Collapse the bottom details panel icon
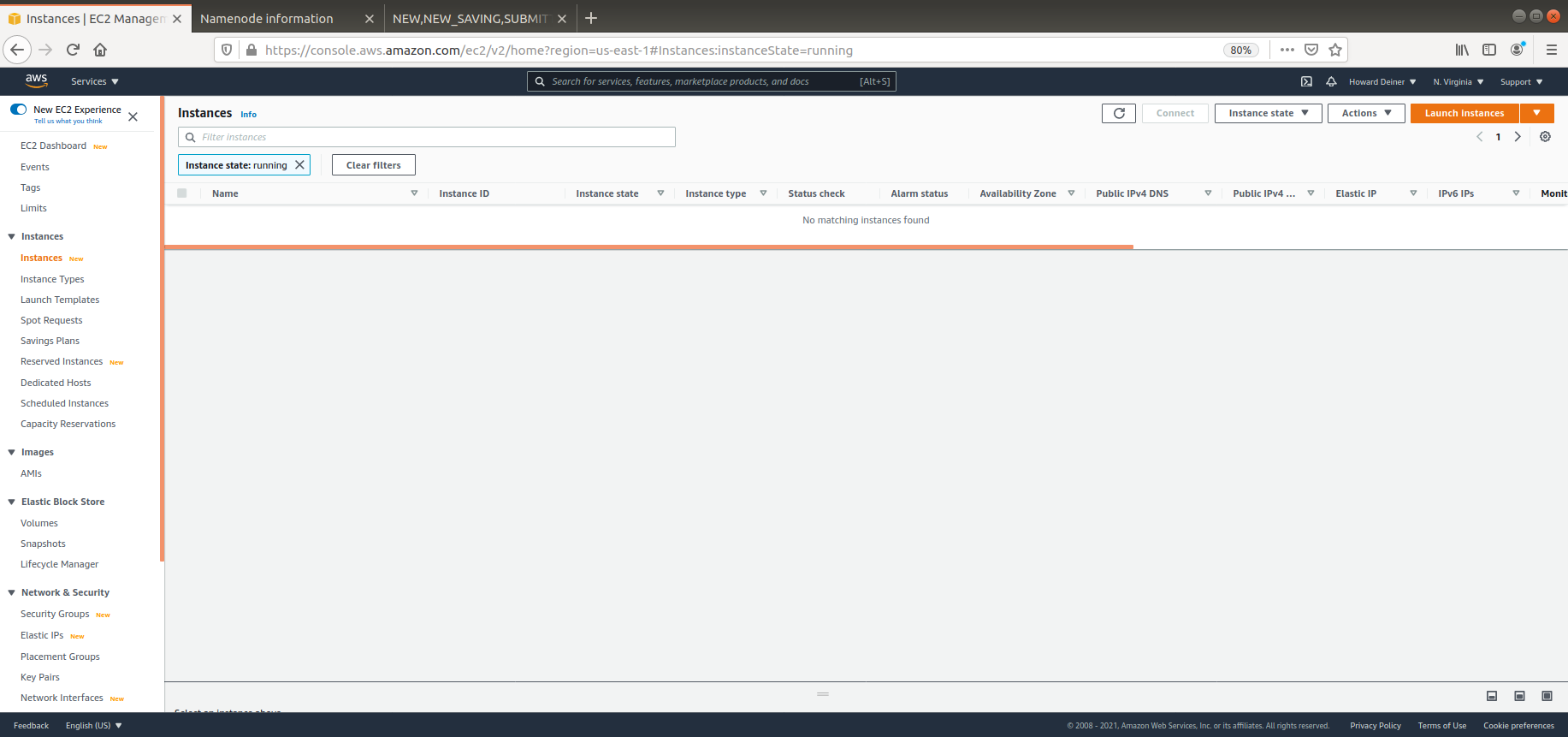The image size is (1568, 737). pos(1492,696)
